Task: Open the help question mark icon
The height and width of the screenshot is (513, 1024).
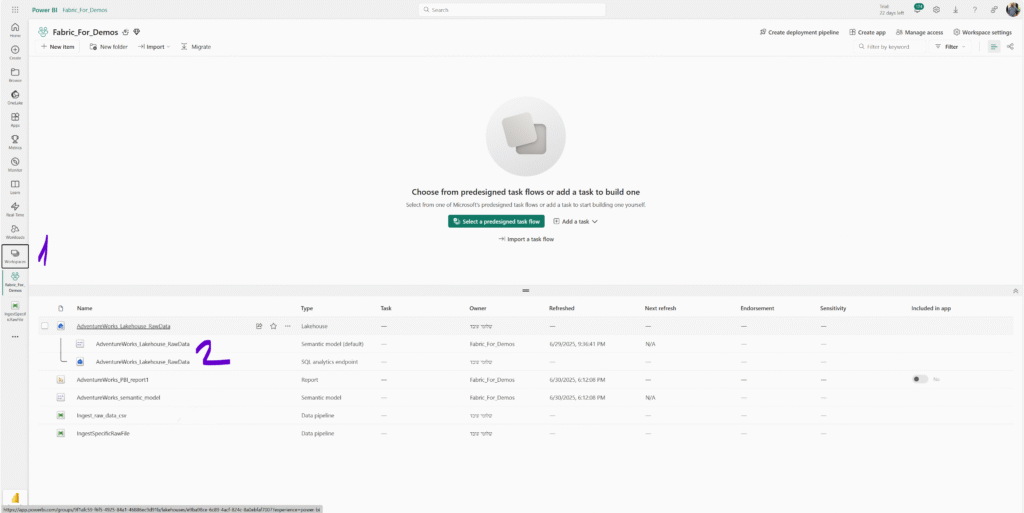Action: [974, 10]
